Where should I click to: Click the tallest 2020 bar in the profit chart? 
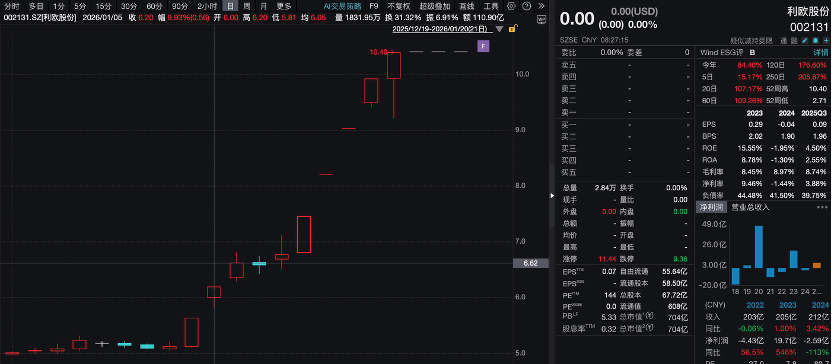758,247
